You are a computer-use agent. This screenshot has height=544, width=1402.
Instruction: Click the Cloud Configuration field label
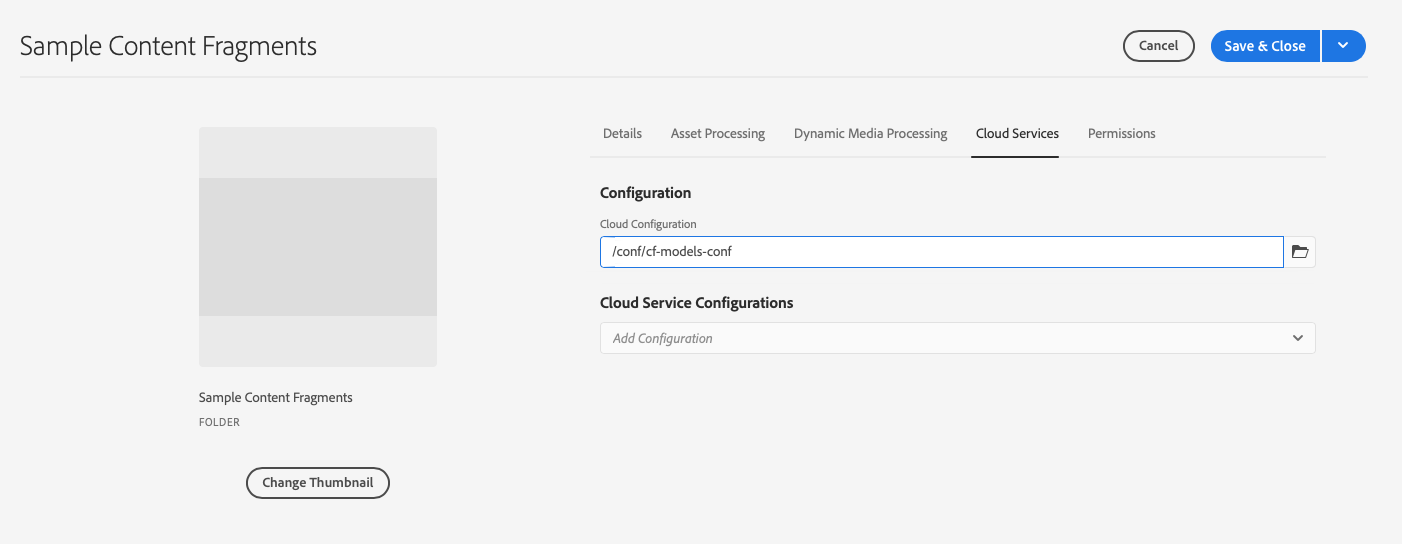647,224
